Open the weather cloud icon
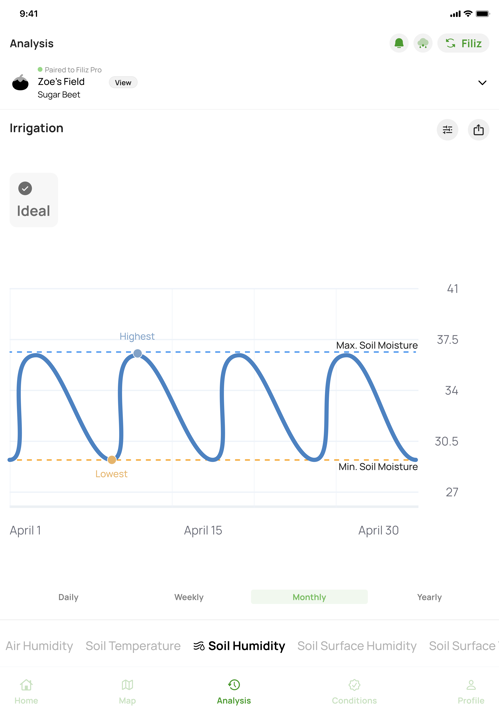The height and width of the screenshot is (714, 499). [423, 43]
